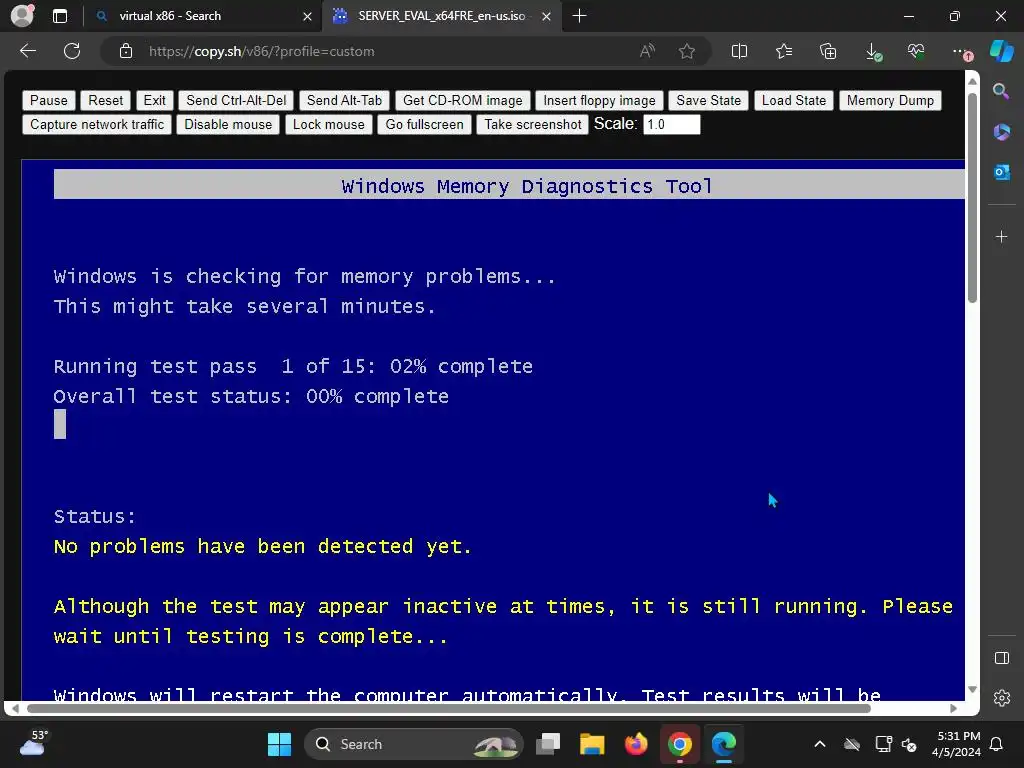Open the sidebar Search icon
This screenshot has width=1024, height=768.
click(x=1001, y=91)
